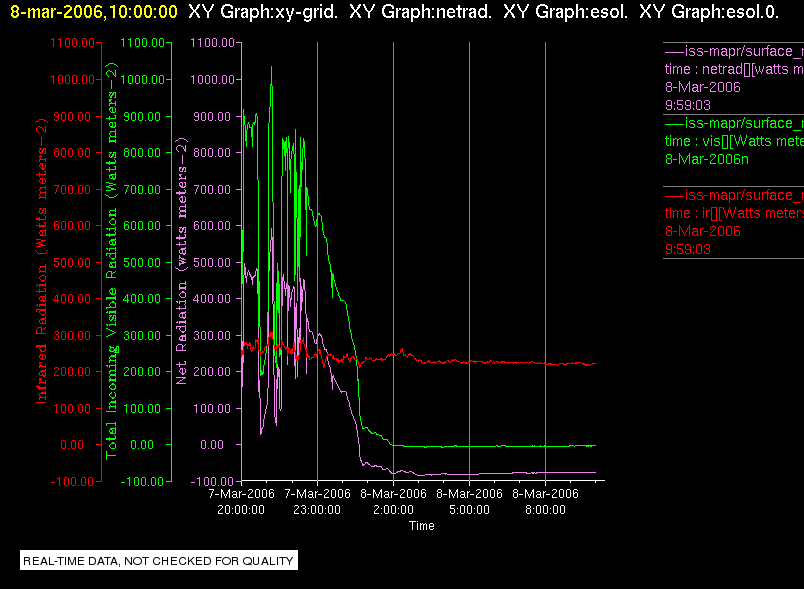The height and width of the screenshot is (589, 804).
Task: Select 'XY Graph:esol.' title text
Action: tap(566, 11)
